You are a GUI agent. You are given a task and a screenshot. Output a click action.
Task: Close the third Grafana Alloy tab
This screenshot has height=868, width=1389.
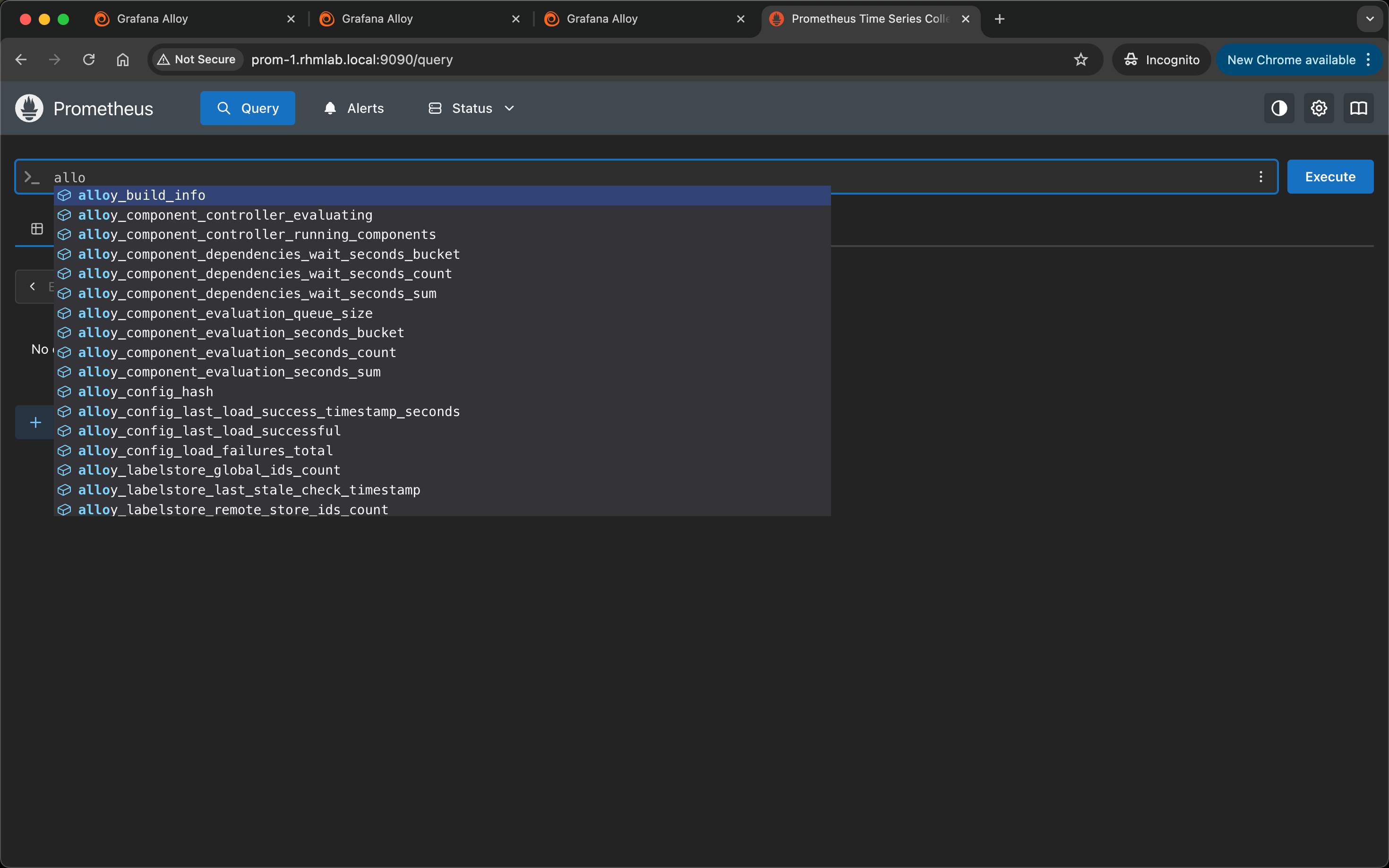[x=741, y=19]
